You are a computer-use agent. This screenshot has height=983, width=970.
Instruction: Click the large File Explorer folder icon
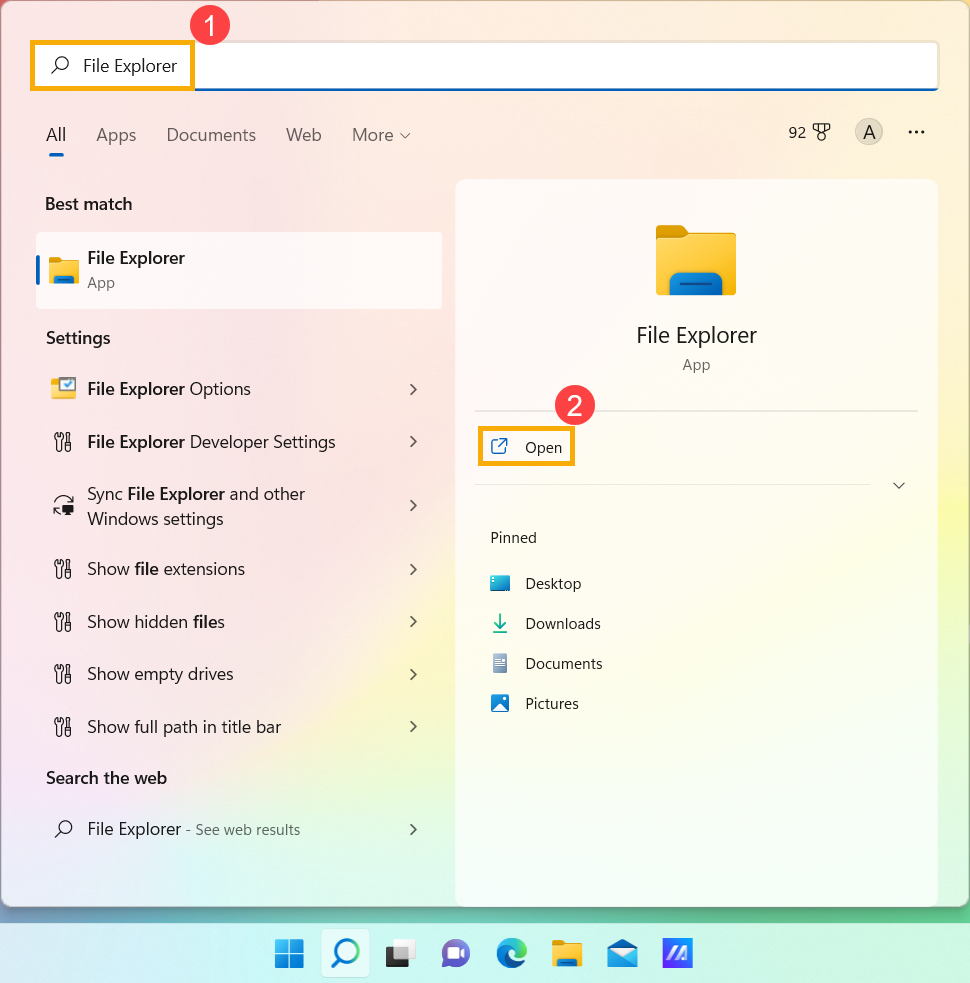coord(695,260)
